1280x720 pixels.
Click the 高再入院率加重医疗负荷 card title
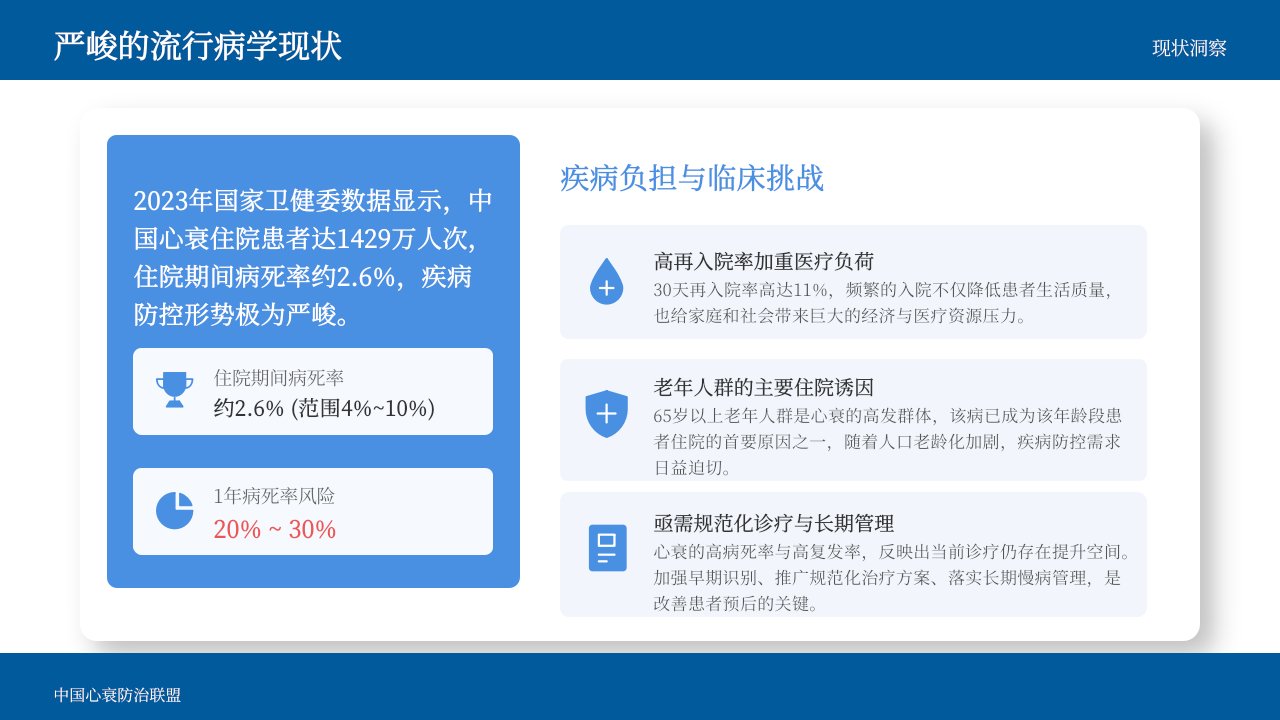click(x=764, y=262)
